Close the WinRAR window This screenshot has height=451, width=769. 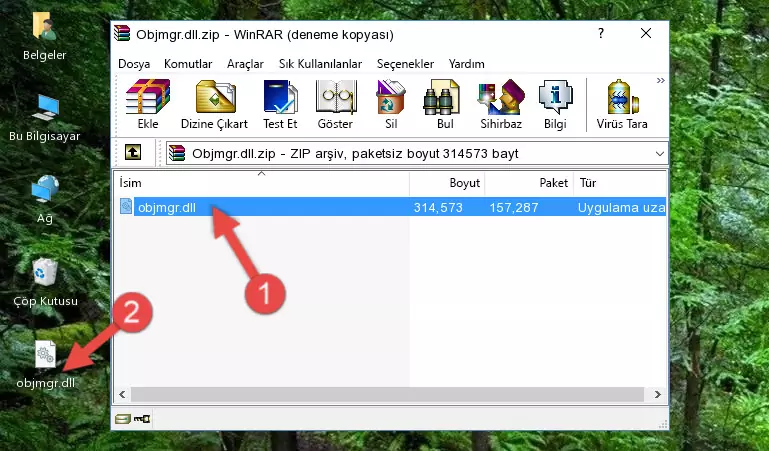pos(646,33)
